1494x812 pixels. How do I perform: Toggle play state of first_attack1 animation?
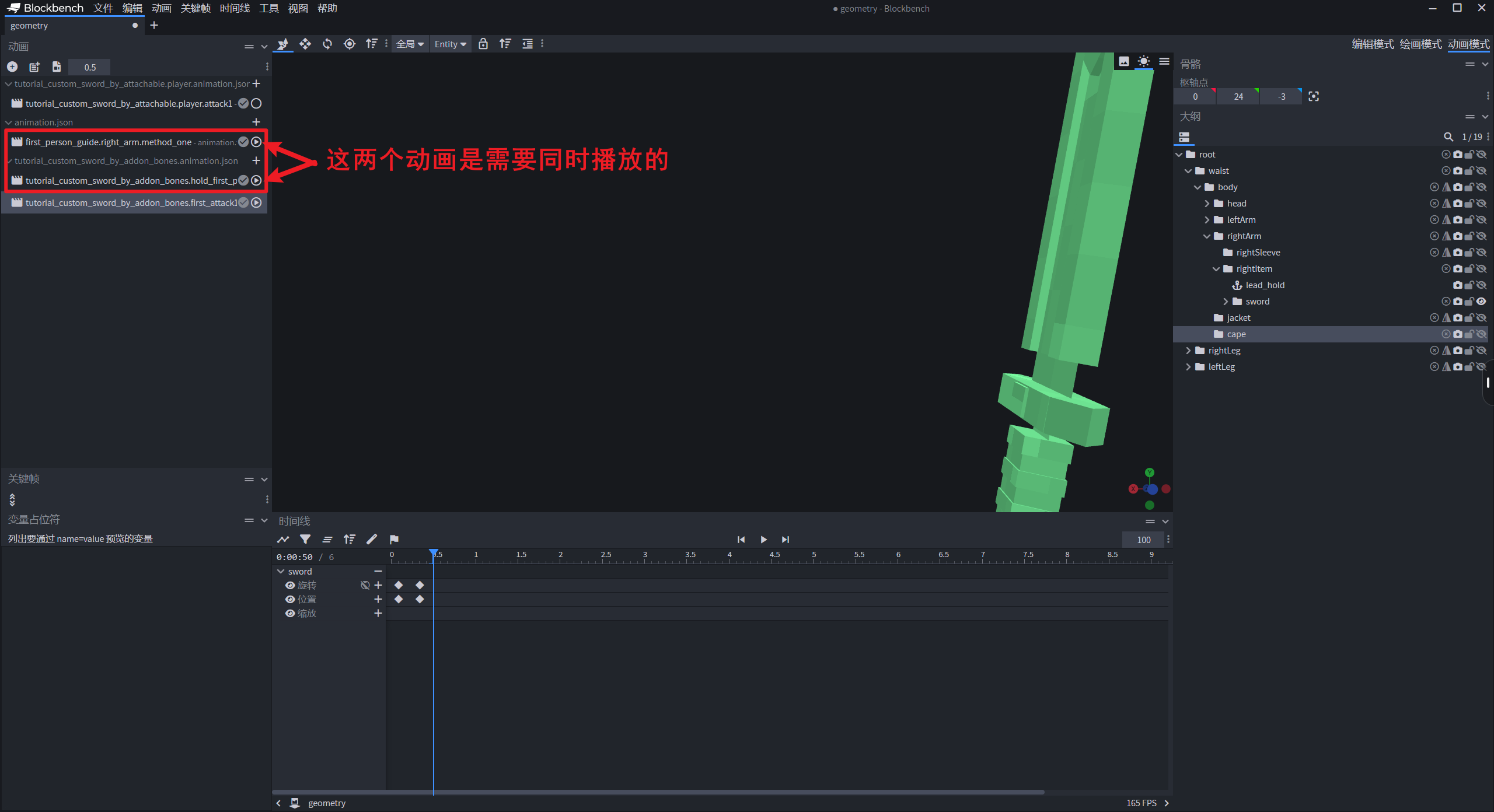pos(256,202)
